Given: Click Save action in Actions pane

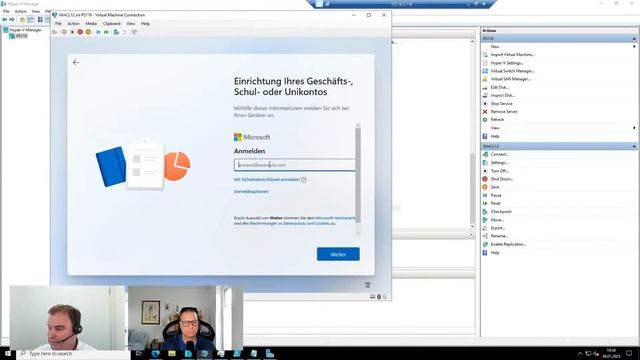Looking at the screenshot, I should (495, 187).
